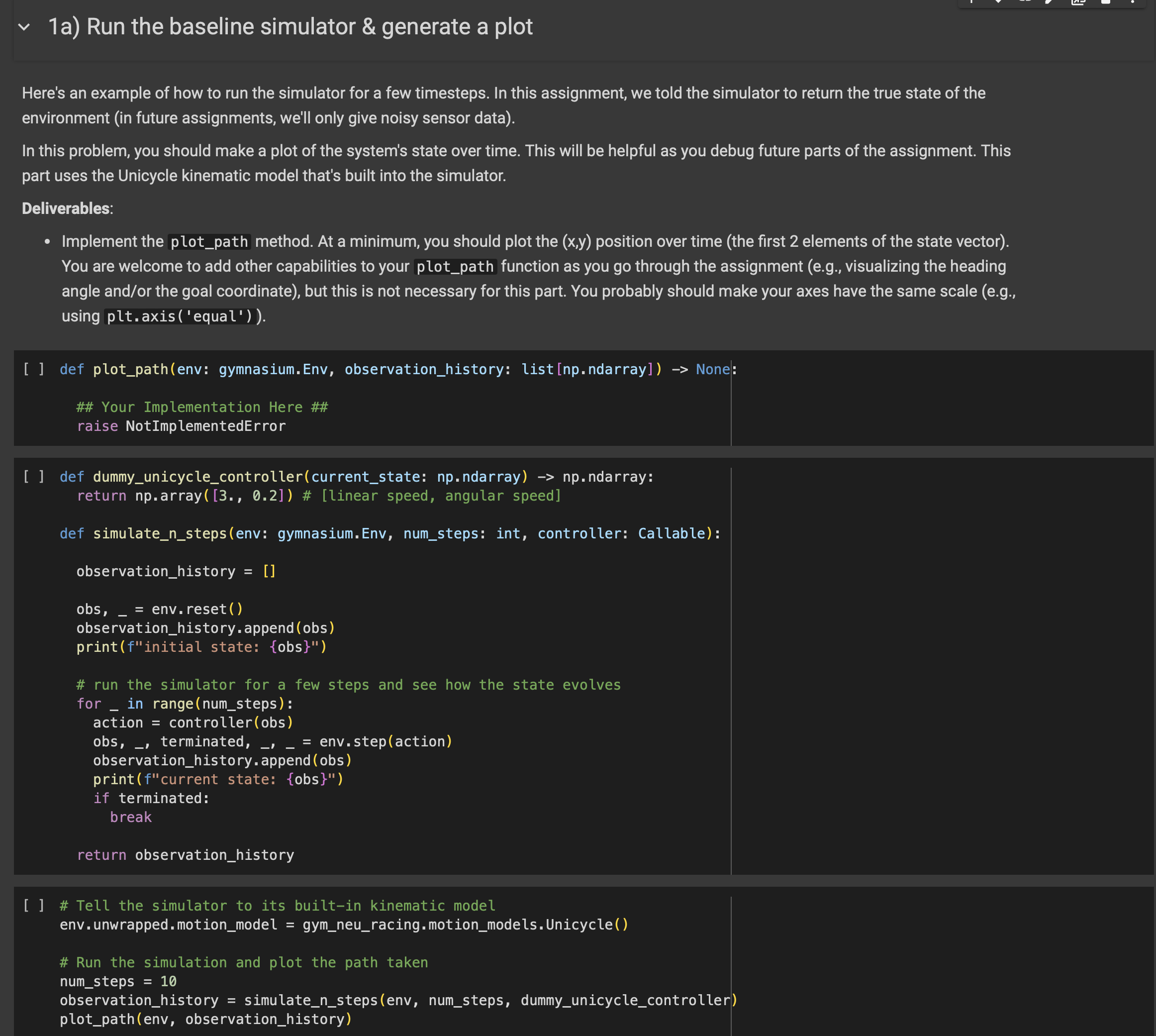Mirror the cell in a tab

tap(1077, 3)
